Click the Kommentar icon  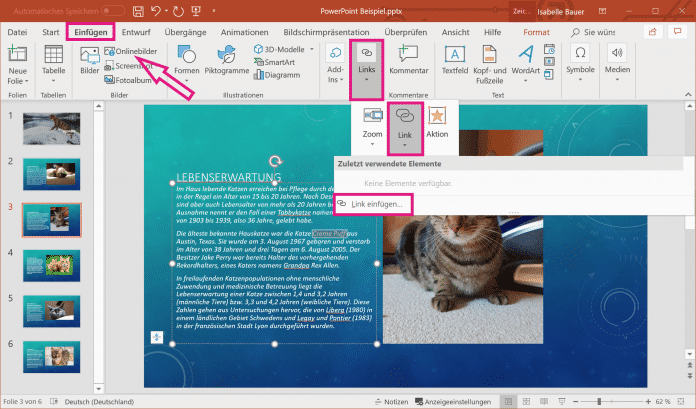[407, 62]
